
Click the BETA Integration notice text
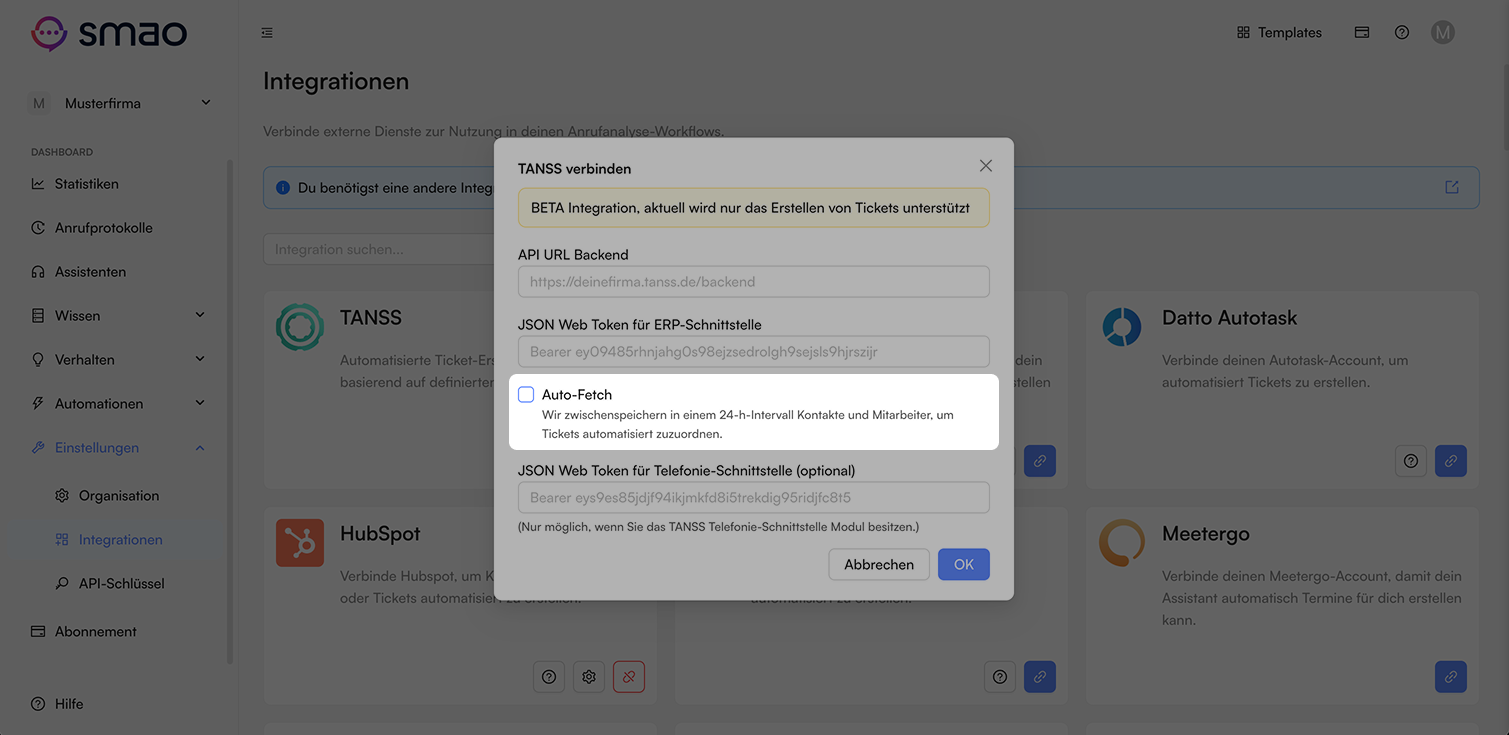[x=750, y=208]
